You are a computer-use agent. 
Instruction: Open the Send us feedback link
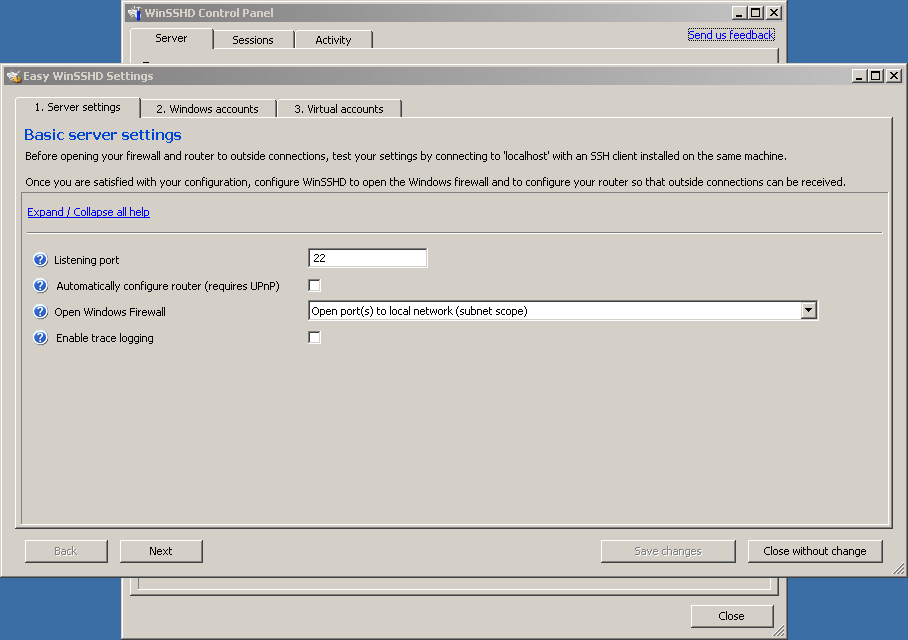[x=731, y=33]
